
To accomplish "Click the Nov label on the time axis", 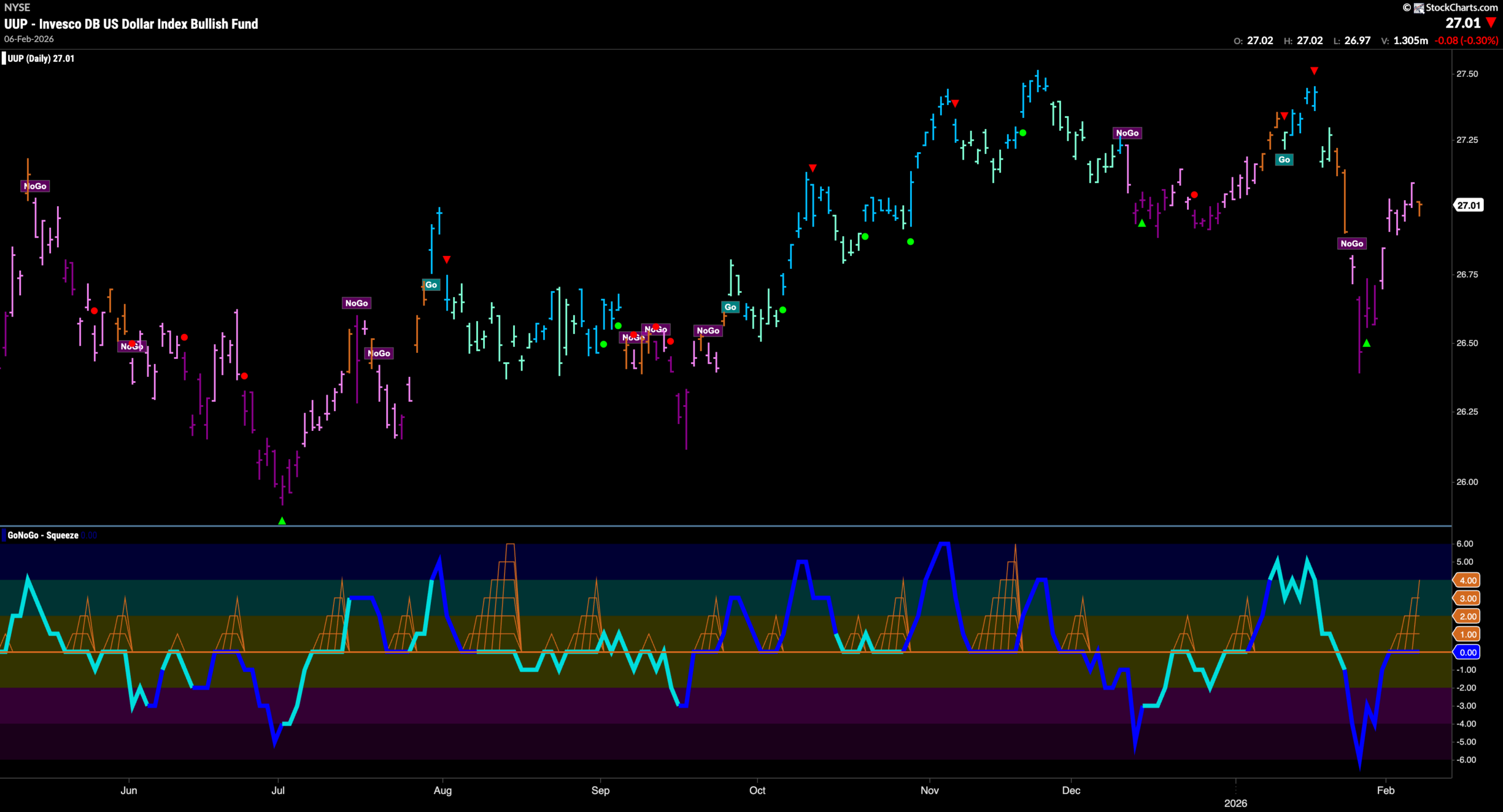I will coord(929,790).
